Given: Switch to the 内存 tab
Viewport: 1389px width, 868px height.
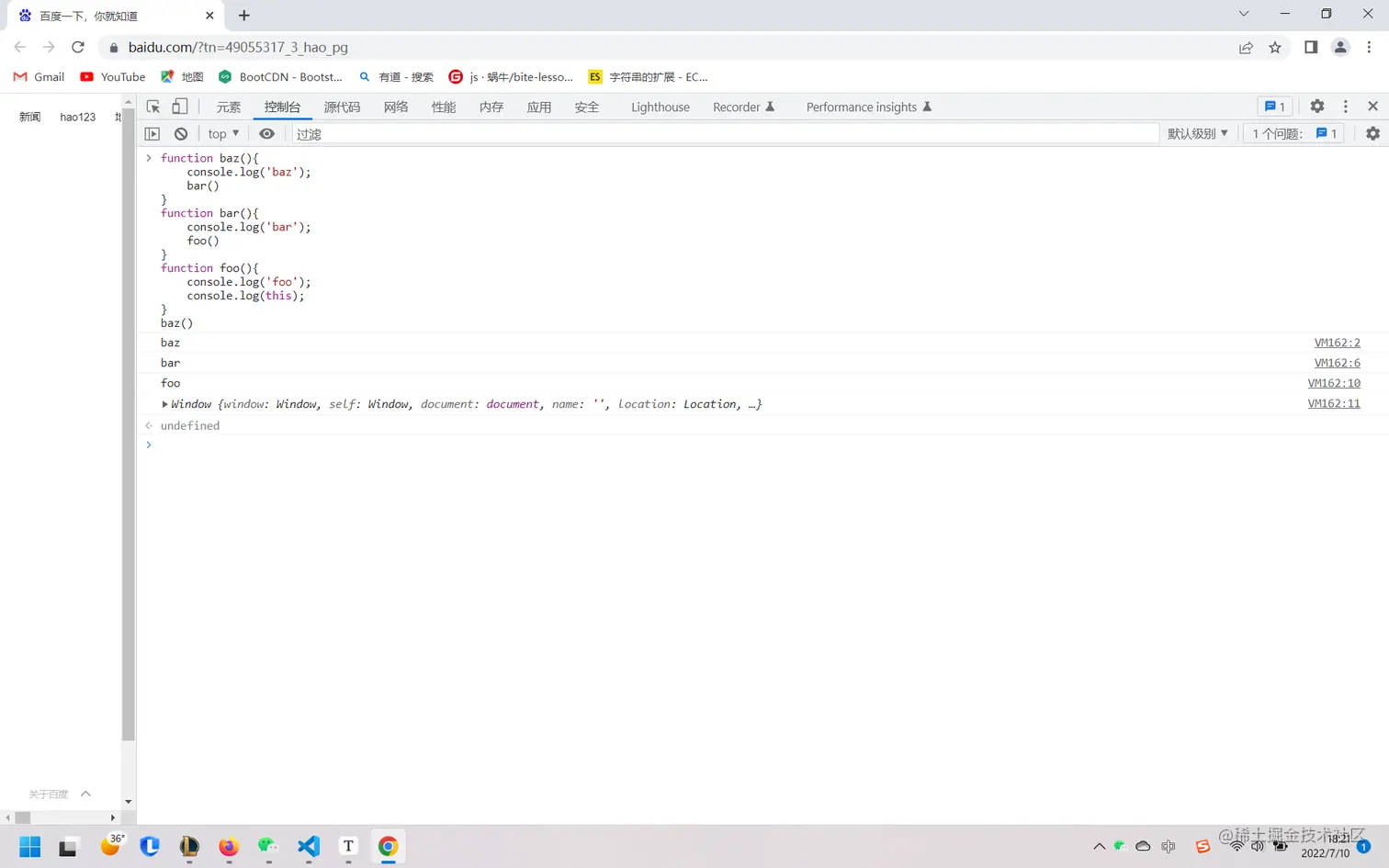Looking at the screenshot, I should [491, 107].
